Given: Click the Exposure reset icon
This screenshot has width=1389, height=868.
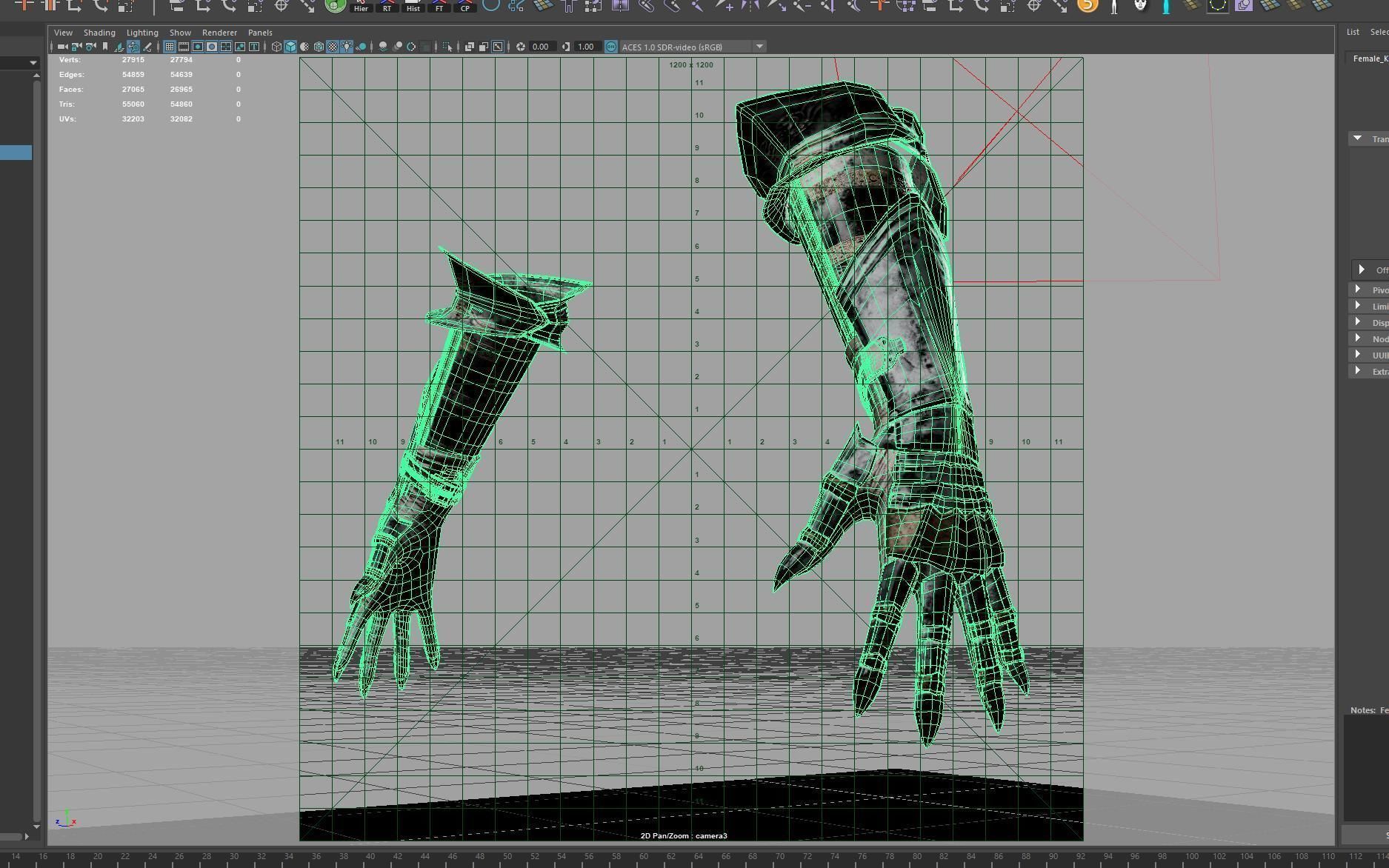Looking at the screenshot, I should point(521,47).
